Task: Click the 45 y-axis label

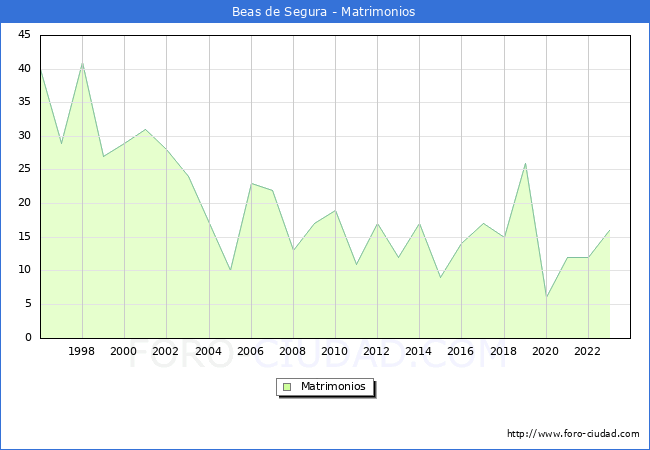Action: click(24, 34)
